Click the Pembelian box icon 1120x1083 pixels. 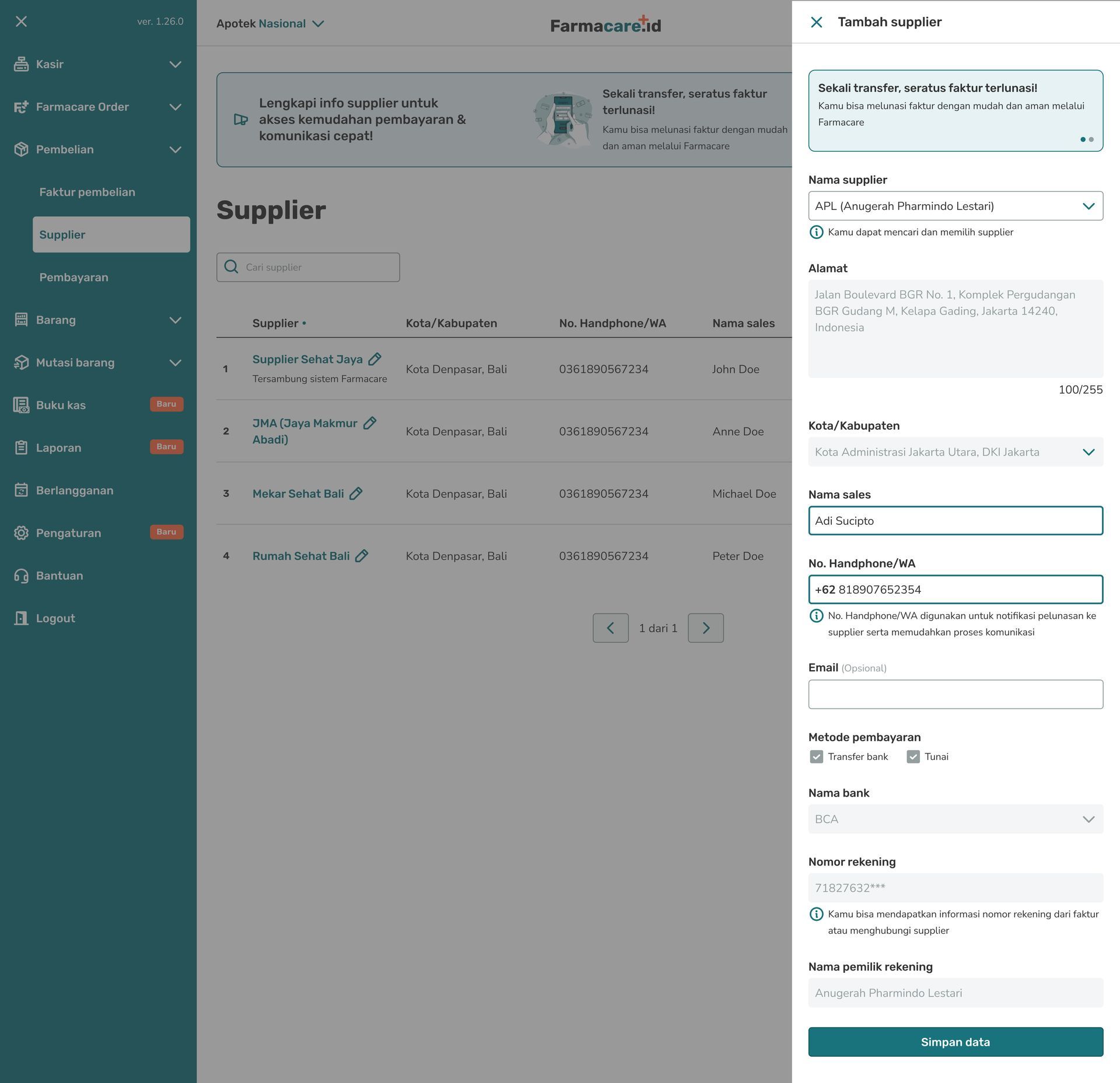21,149
